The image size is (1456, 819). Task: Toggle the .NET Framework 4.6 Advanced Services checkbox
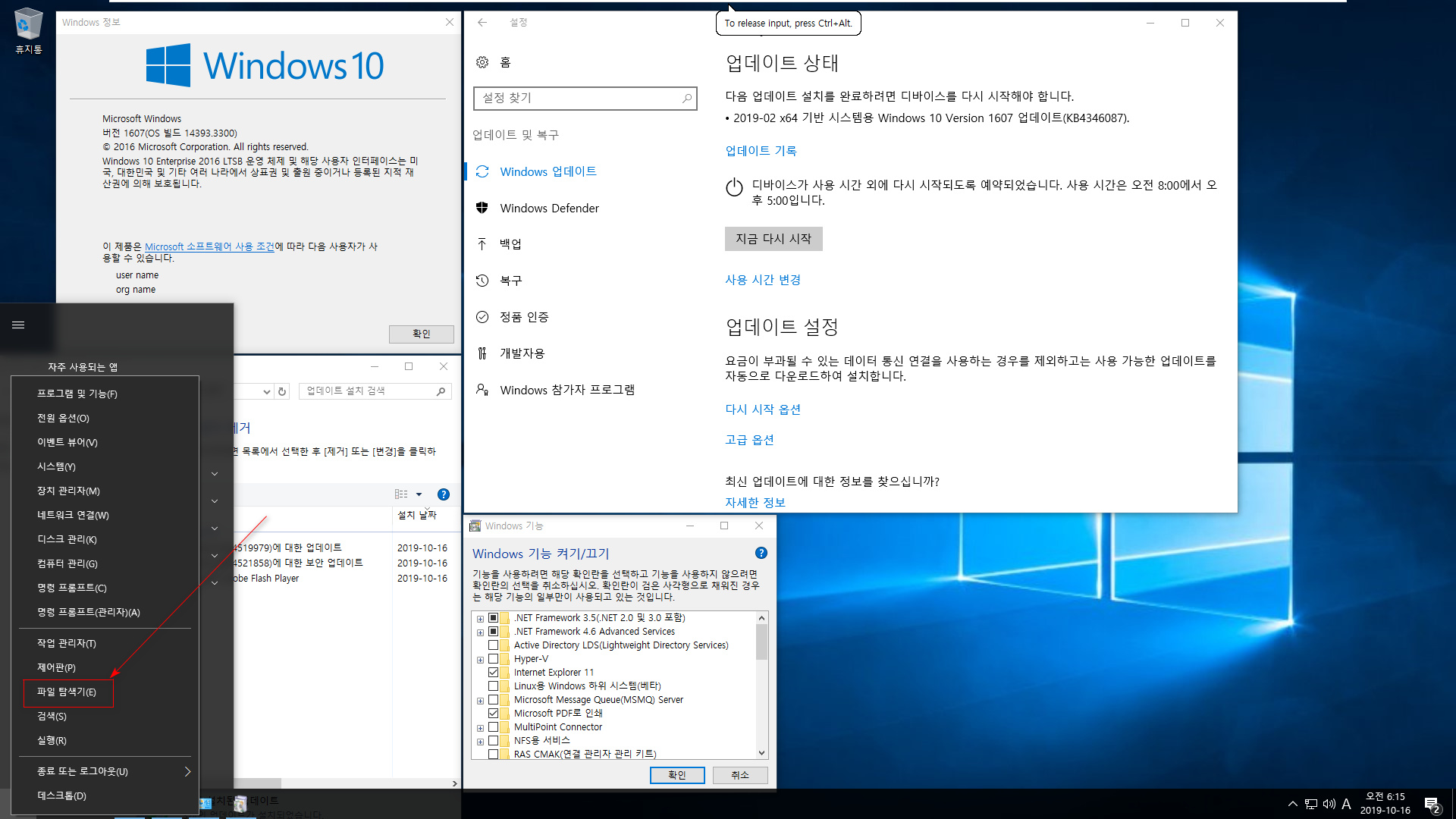494,632
